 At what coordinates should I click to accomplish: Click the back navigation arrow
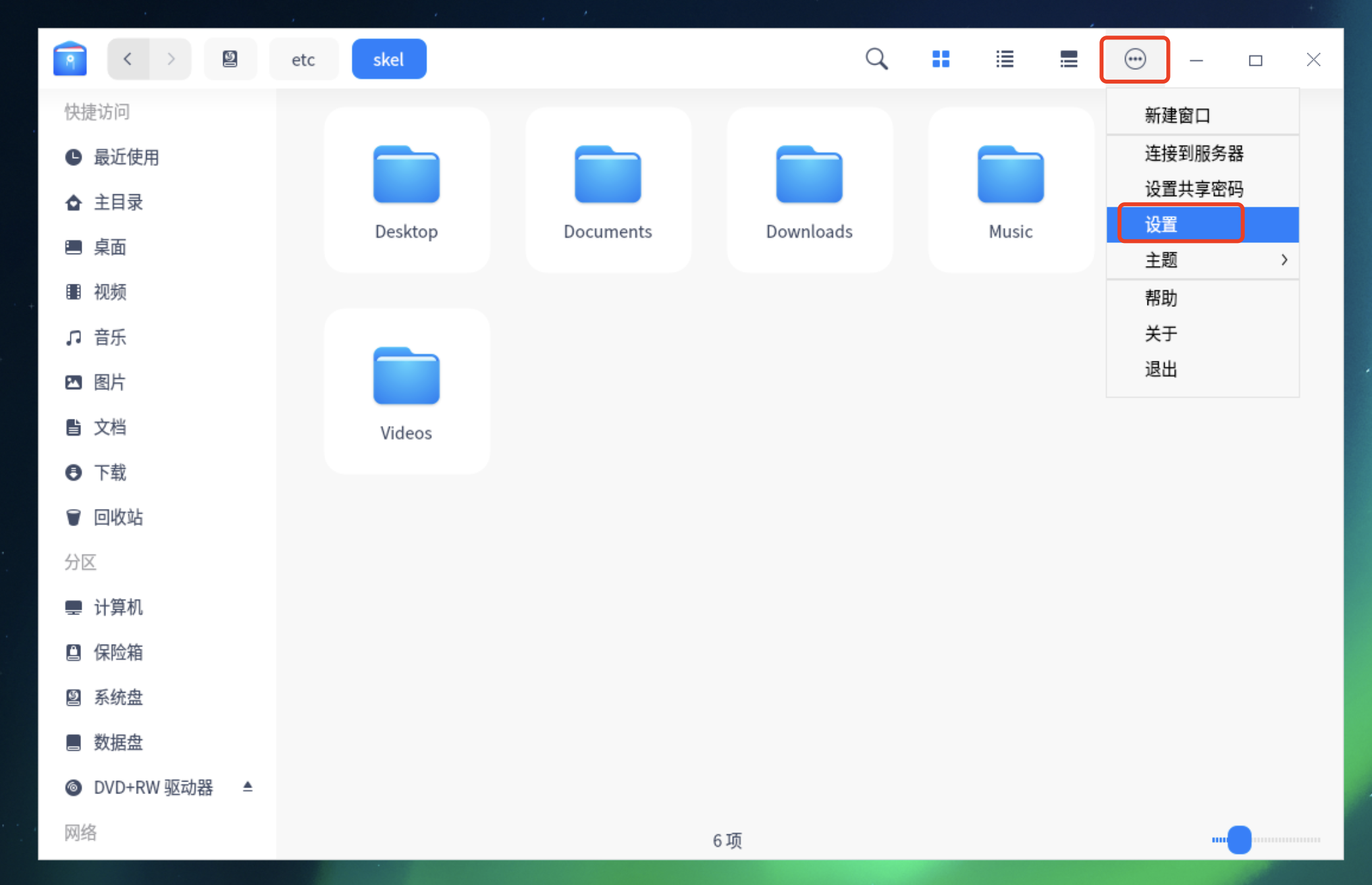click(x=126, y=59)
